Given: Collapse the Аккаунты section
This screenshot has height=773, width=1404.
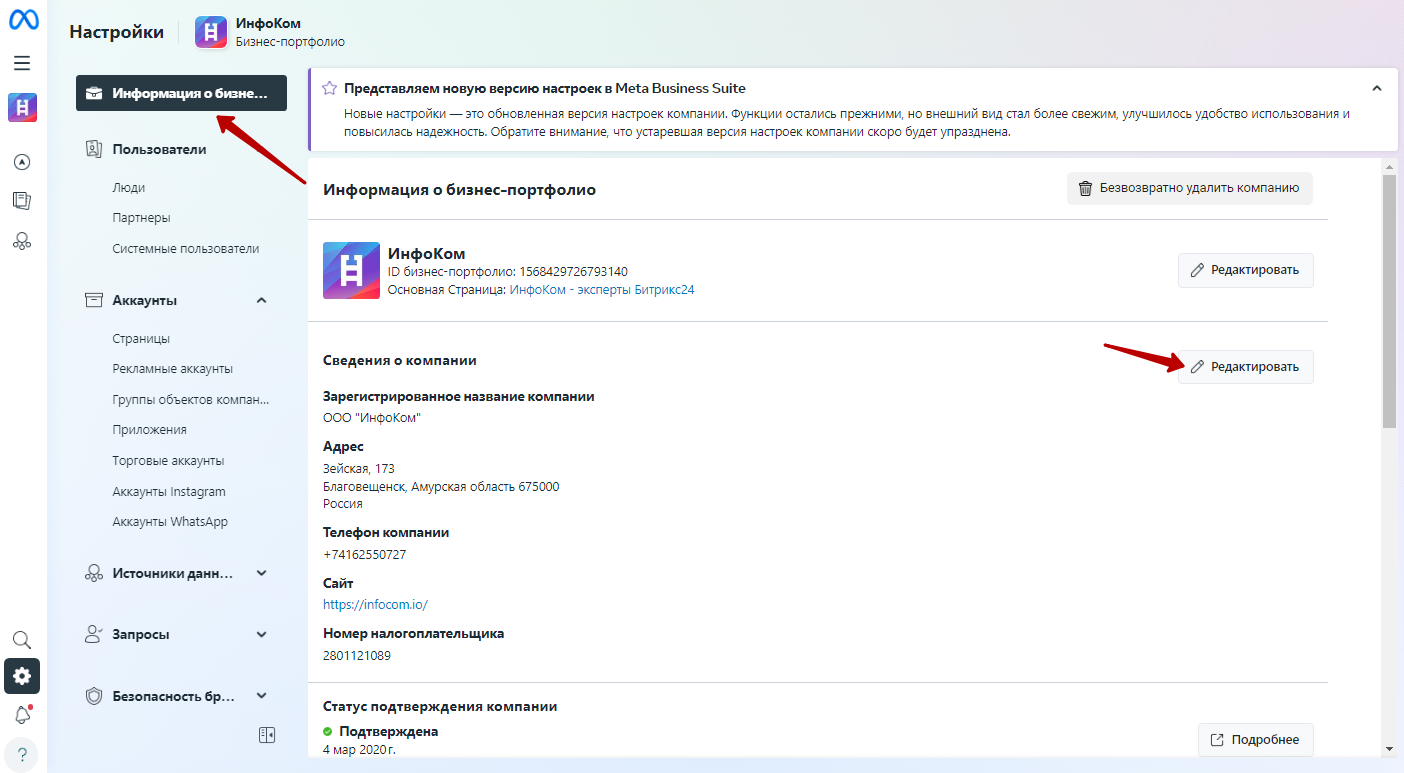Looking at the screenshot, I should click(262, 300).
